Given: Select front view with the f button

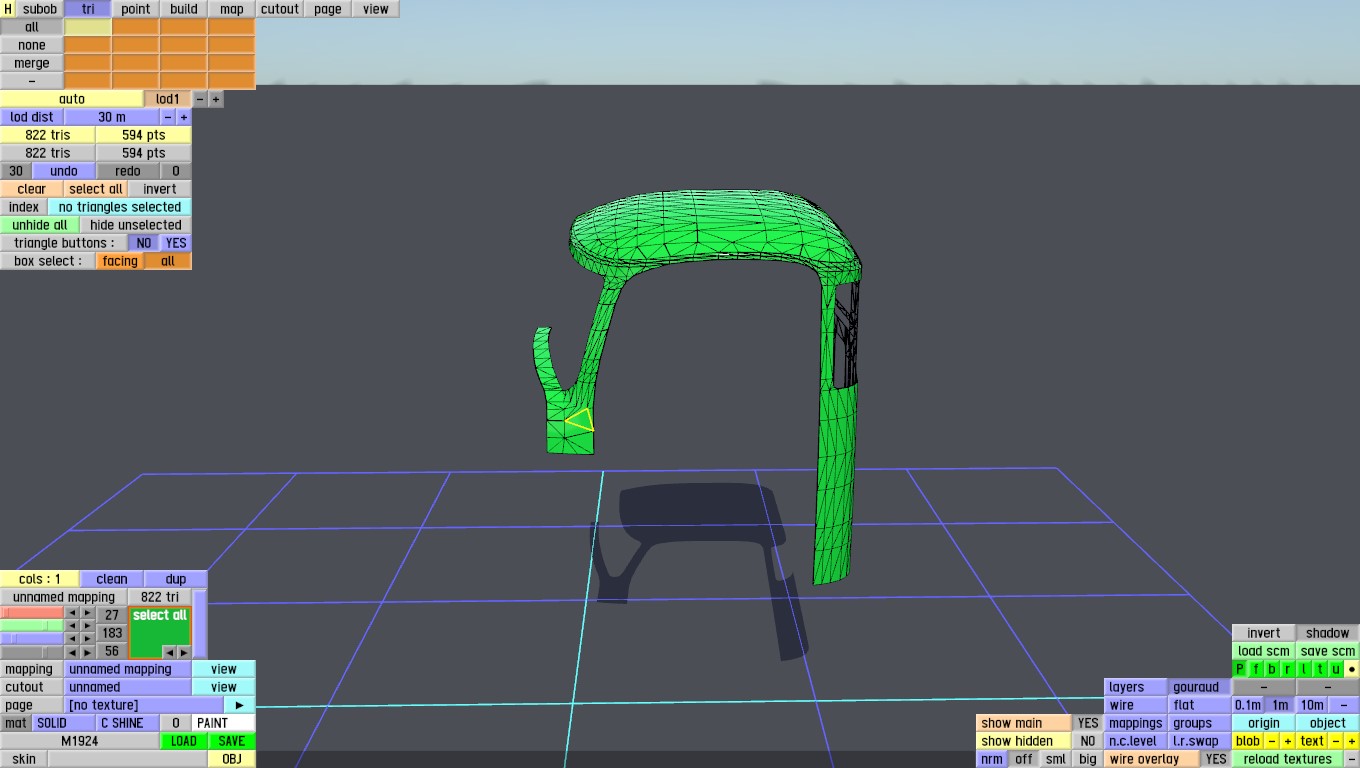Looking at the screenshot, I should tap(1256, 669).
